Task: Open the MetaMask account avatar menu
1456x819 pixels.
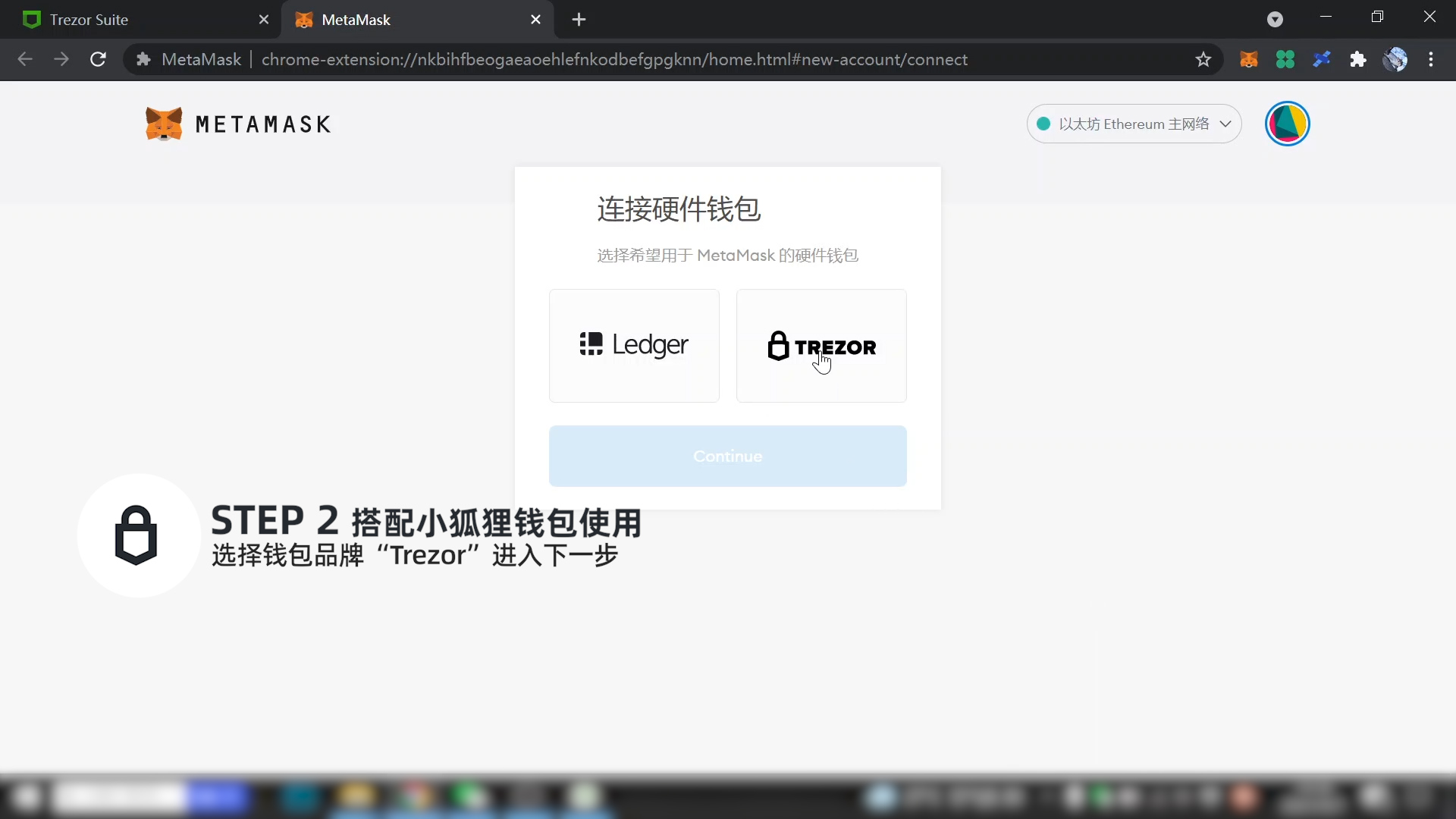Action: pyautogui.click(x=1287, y=124)
